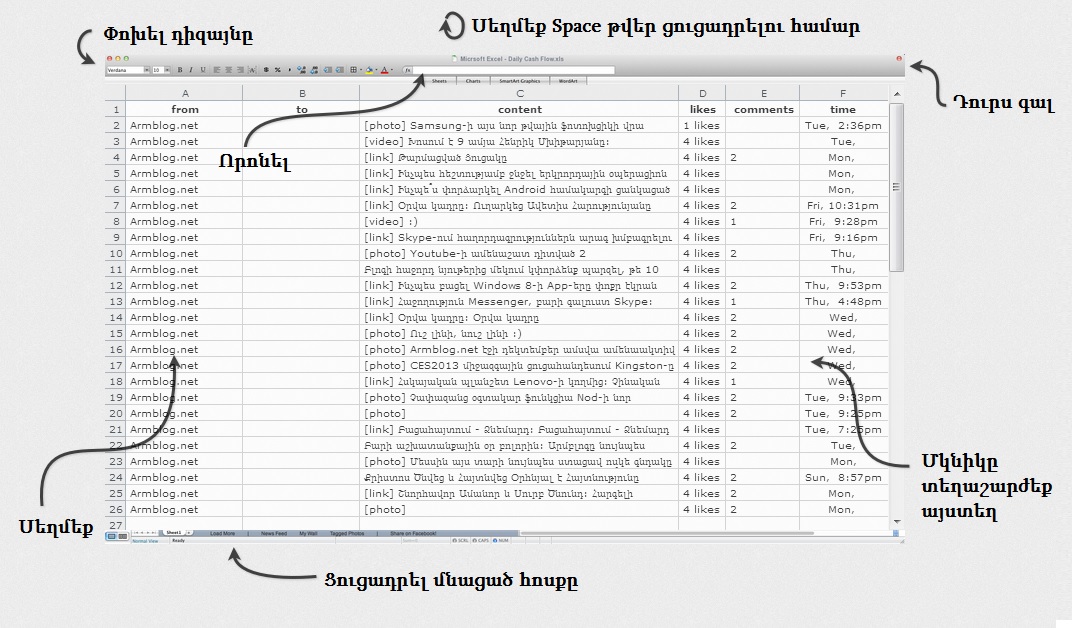1072x628 pixels.
Task: Click the fx insert function button
Action: (407, 70)
